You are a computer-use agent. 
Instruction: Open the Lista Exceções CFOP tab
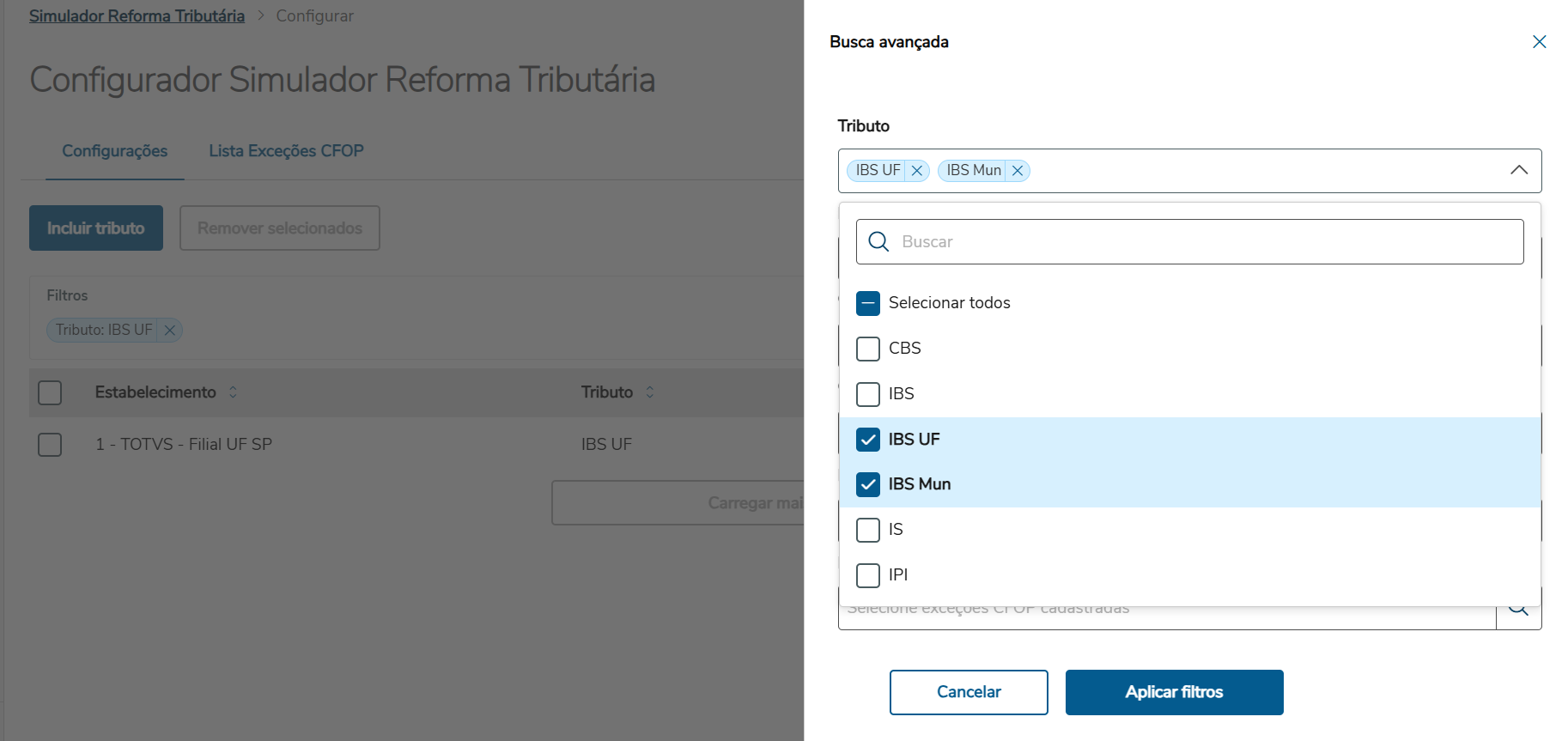[286, 151]
